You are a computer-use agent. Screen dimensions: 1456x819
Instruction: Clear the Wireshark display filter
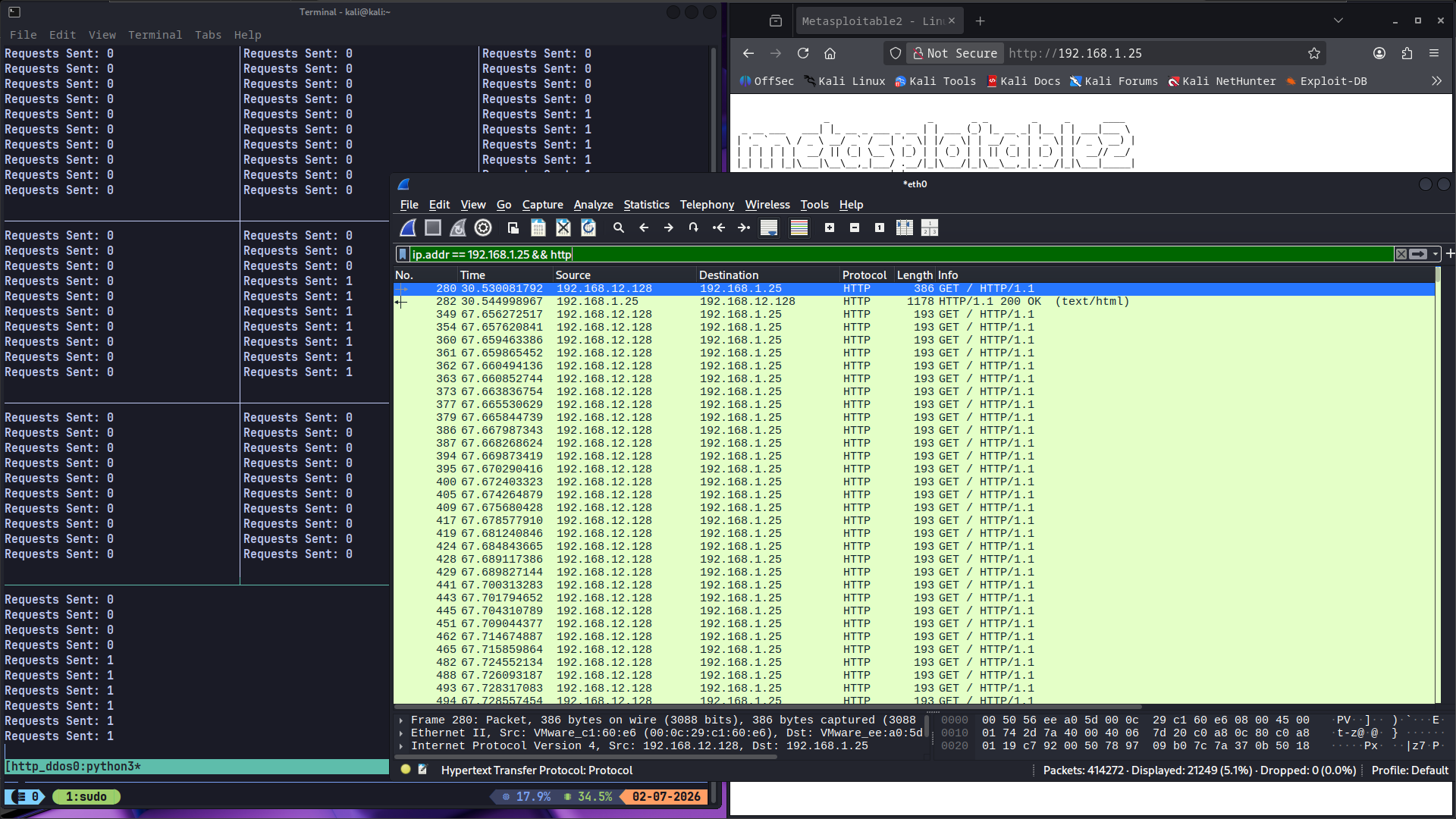(1401, 255)
